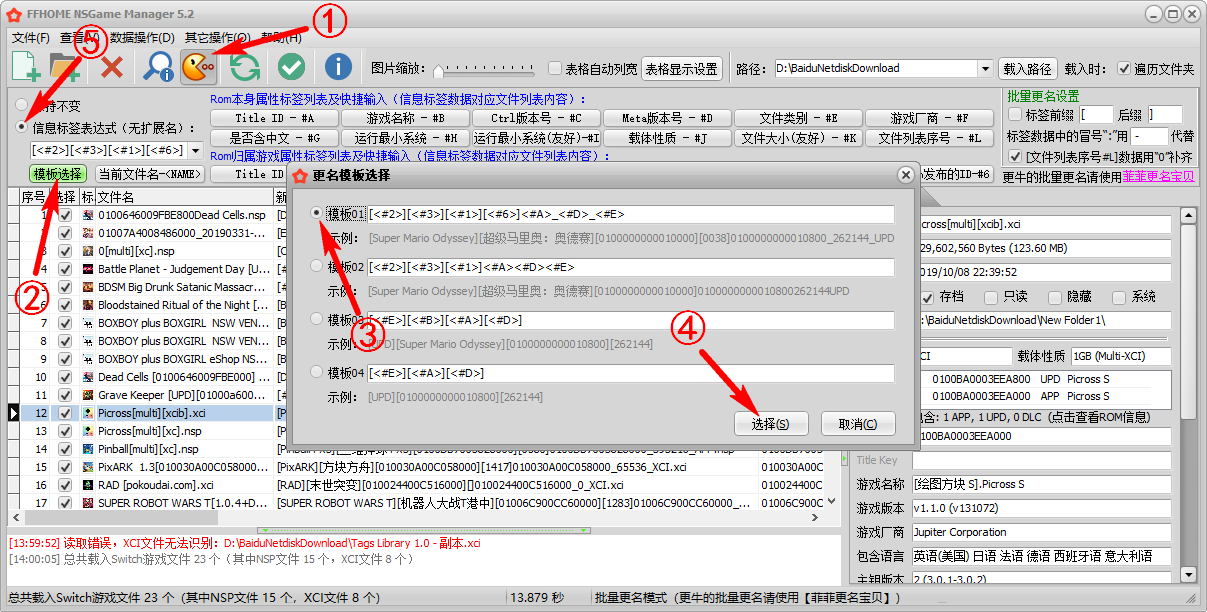Click the file icon of Battle Planet row
The height and width of the screenshot is (612, 1207).
click(x=88, y=269)
